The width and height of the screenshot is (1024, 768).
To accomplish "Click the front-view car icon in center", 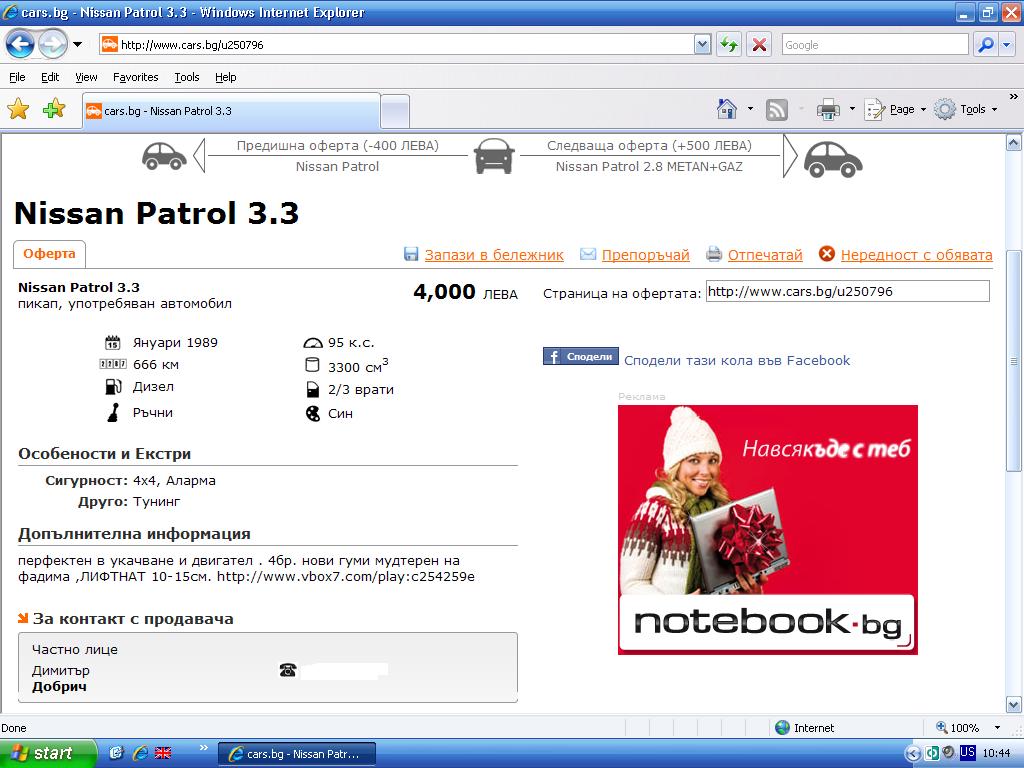I will point(494,155).
